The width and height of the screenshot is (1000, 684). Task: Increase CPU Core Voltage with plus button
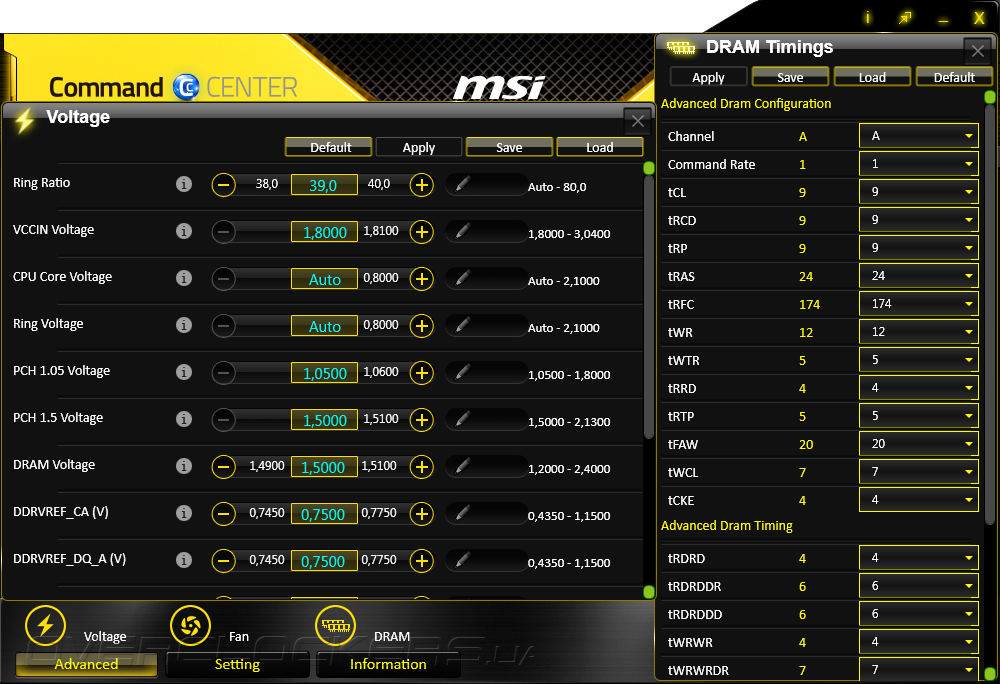pyautogui.click(x=422, y=279)
